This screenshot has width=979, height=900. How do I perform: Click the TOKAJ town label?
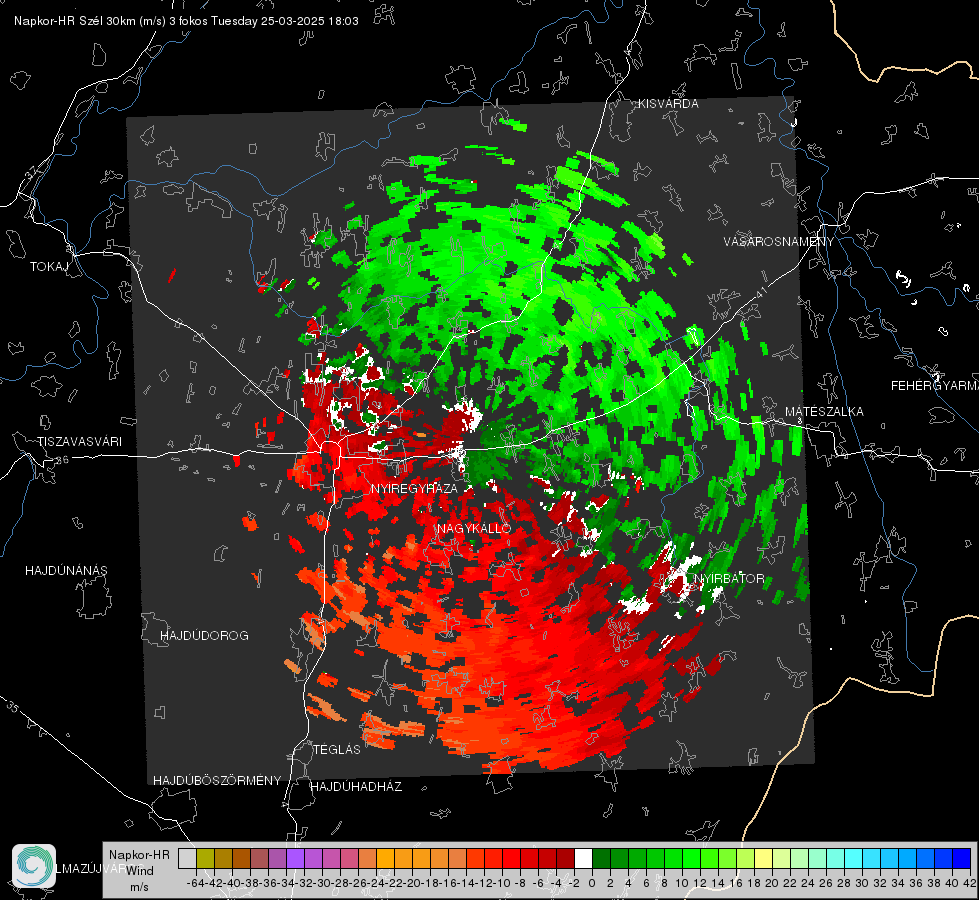[x=49, y=267]
